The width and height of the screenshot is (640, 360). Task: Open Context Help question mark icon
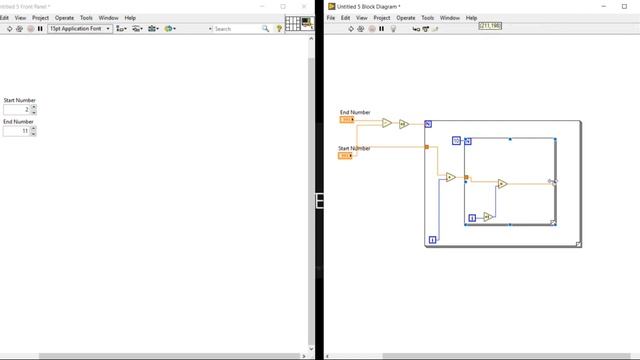click(279, 29)
